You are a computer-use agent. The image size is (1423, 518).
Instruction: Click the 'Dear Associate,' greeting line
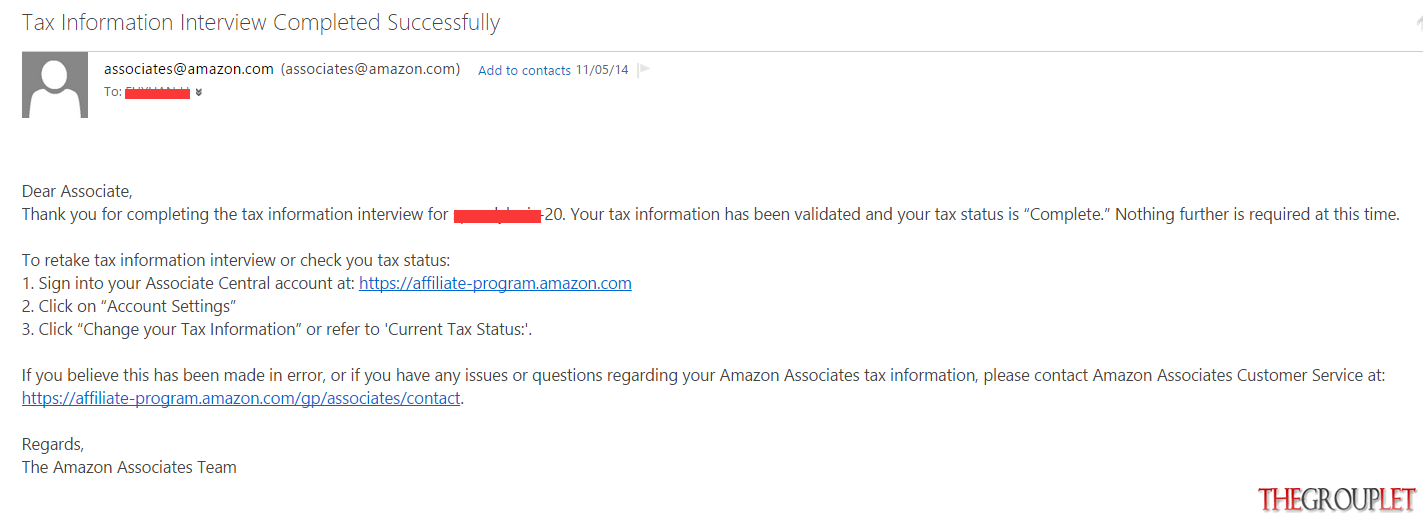[77, 191]
